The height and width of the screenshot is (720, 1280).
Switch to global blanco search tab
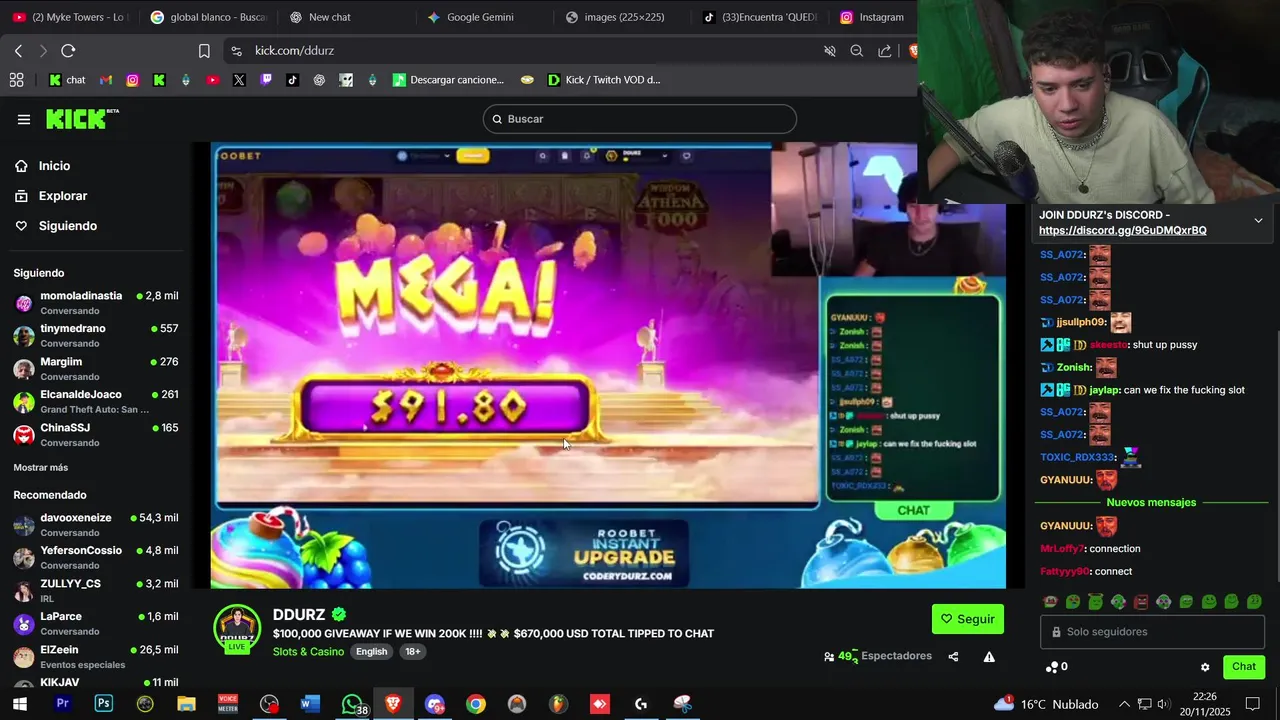point(209,17)
